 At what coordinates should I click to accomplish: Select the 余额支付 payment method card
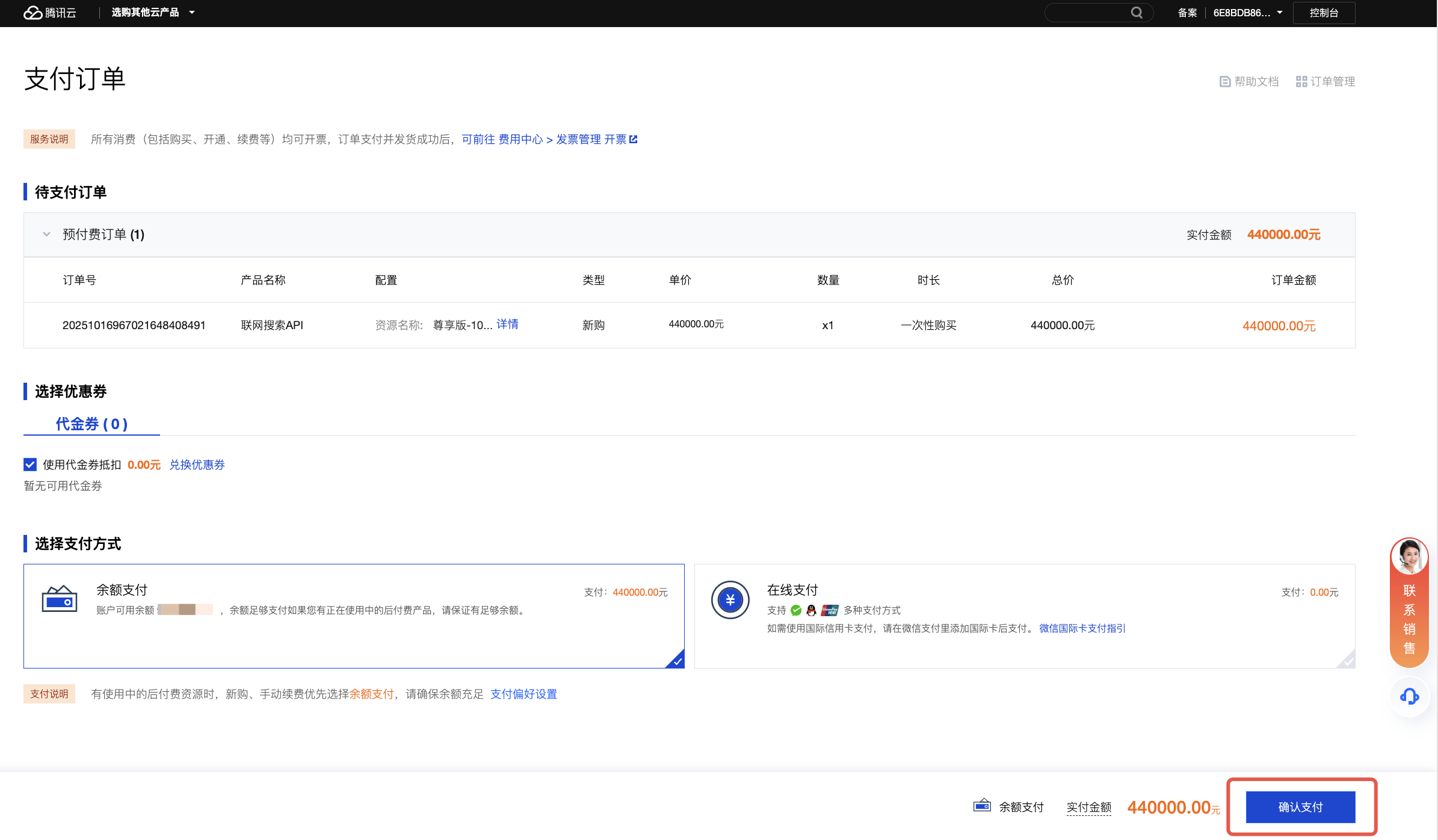coord(354,638)
